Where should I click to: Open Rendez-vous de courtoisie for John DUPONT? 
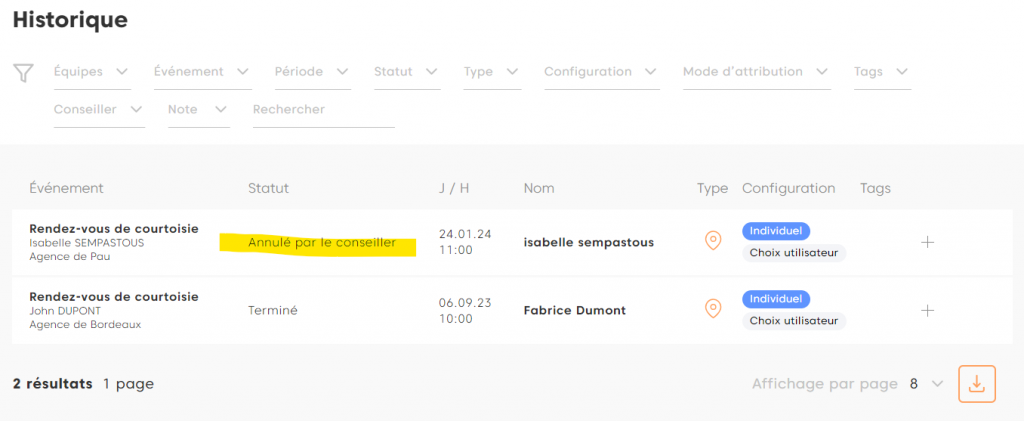point(114,297)
